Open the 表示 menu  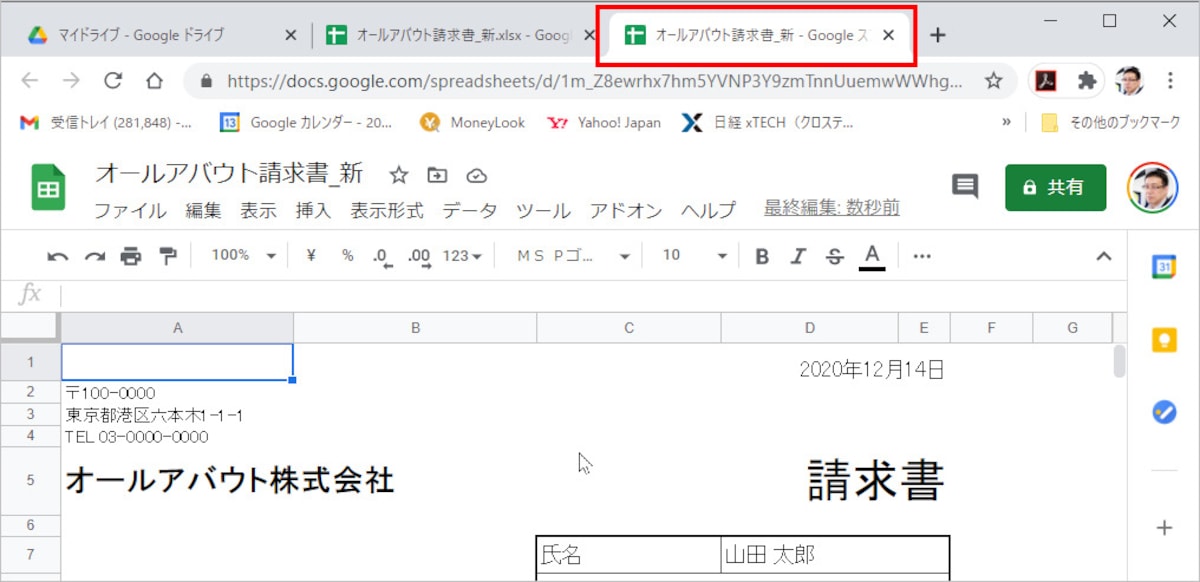coord(258,210)
